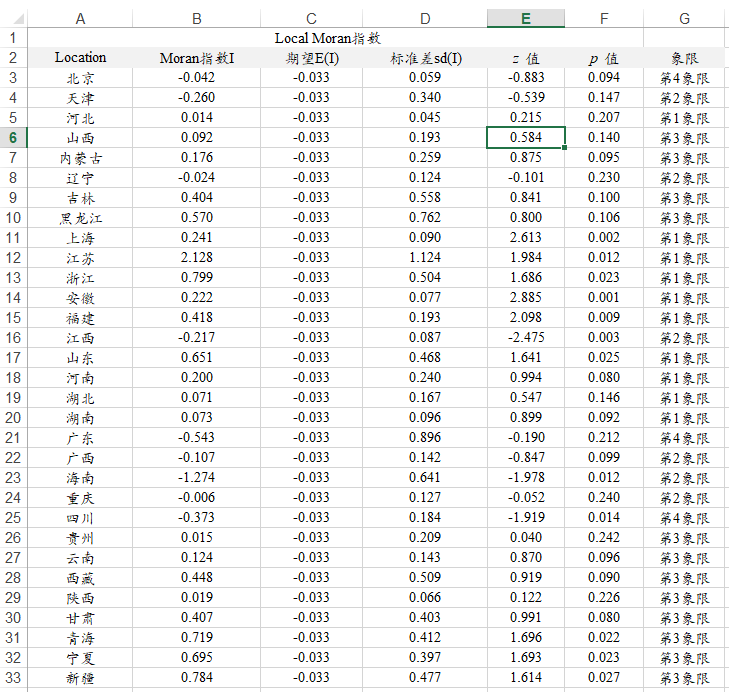
Task: Select the cell containing 北京
Action: tap(80, 78)
